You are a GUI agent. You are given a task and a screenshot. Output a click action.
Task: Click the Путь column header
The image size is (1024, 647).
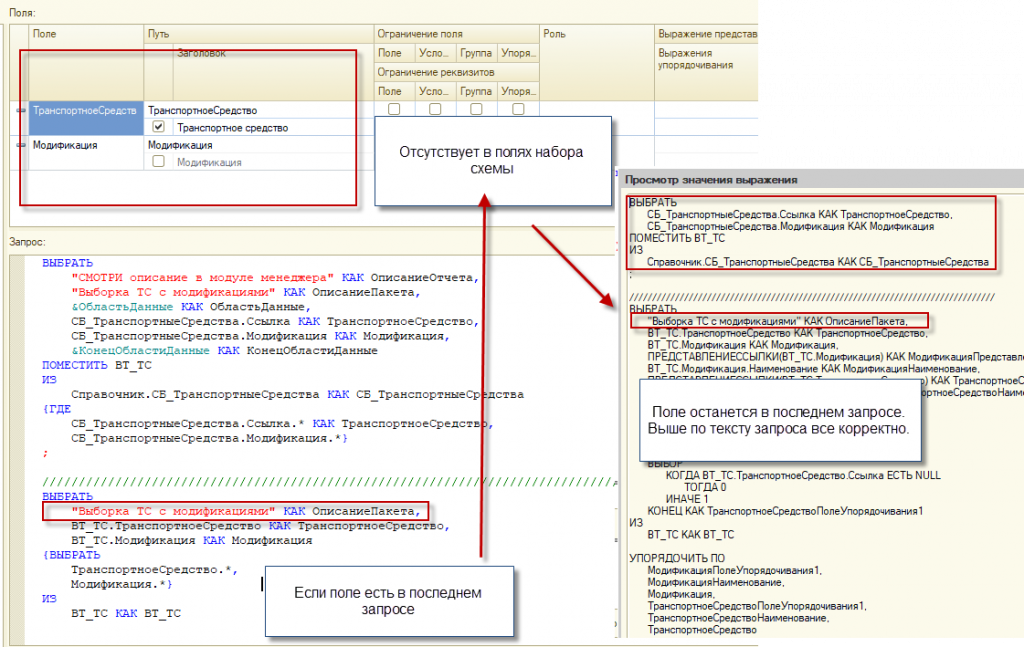[x=259, y=34]
